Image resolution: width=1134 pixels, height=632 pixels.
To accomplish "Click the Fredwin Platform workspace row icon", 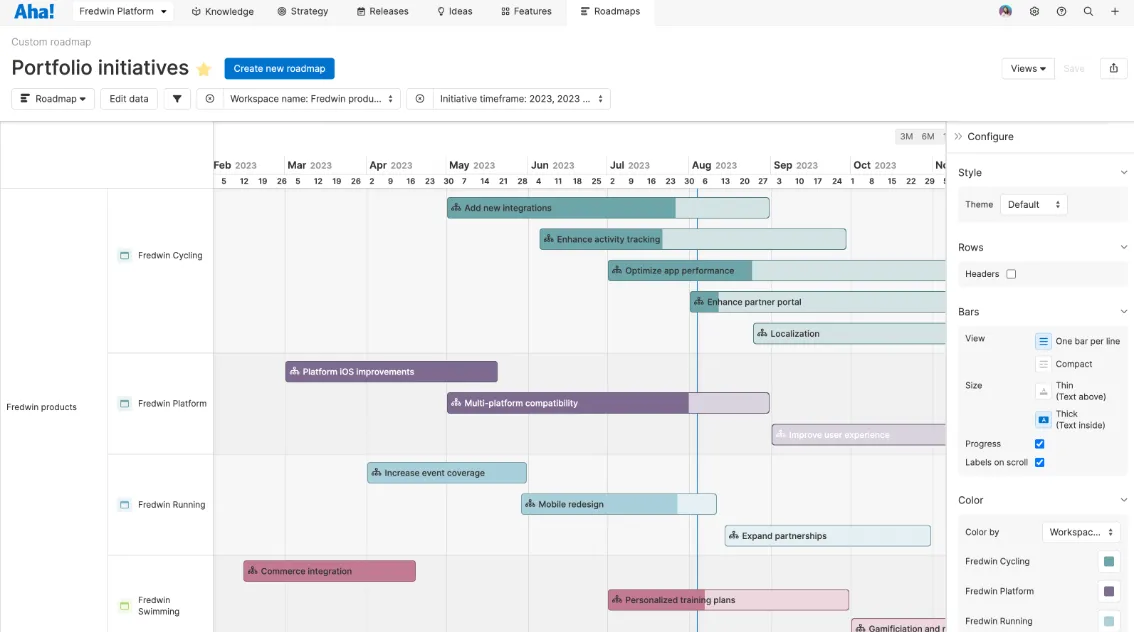I will coord(124,403).
